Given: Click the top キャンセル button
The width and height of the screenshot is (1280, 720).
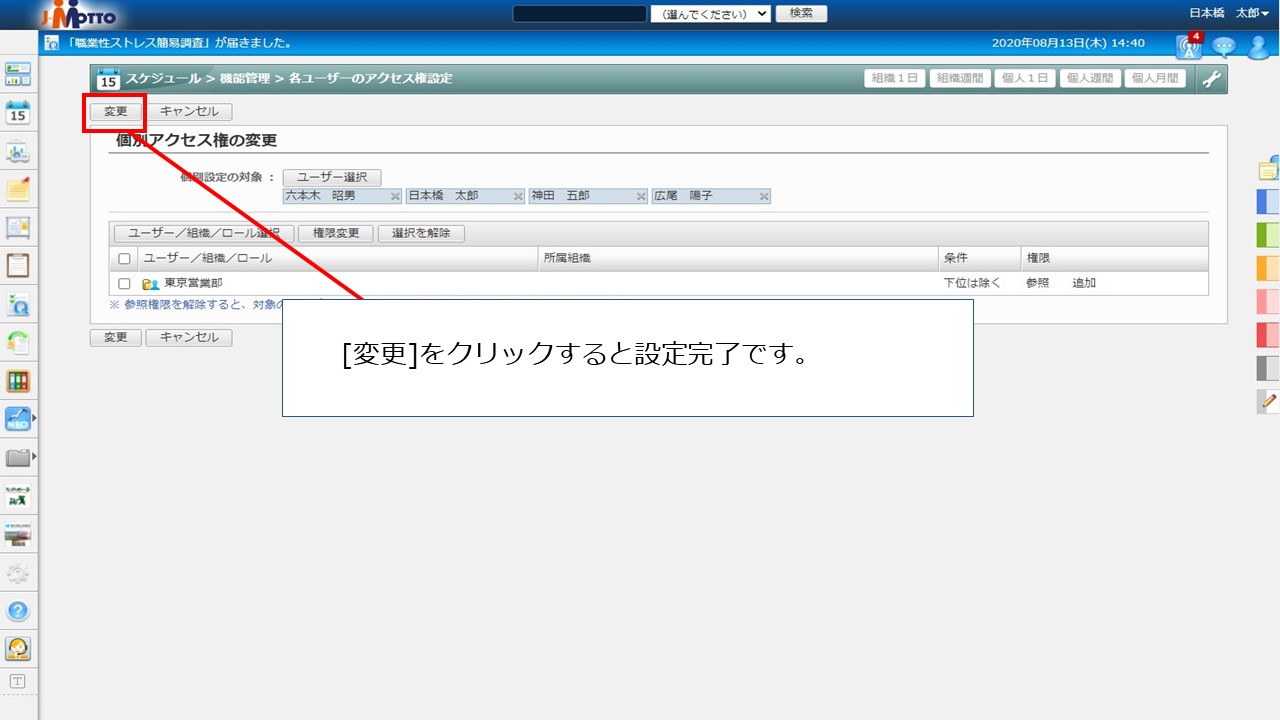Looking at the screenshot, I should [x=189, y=112].
